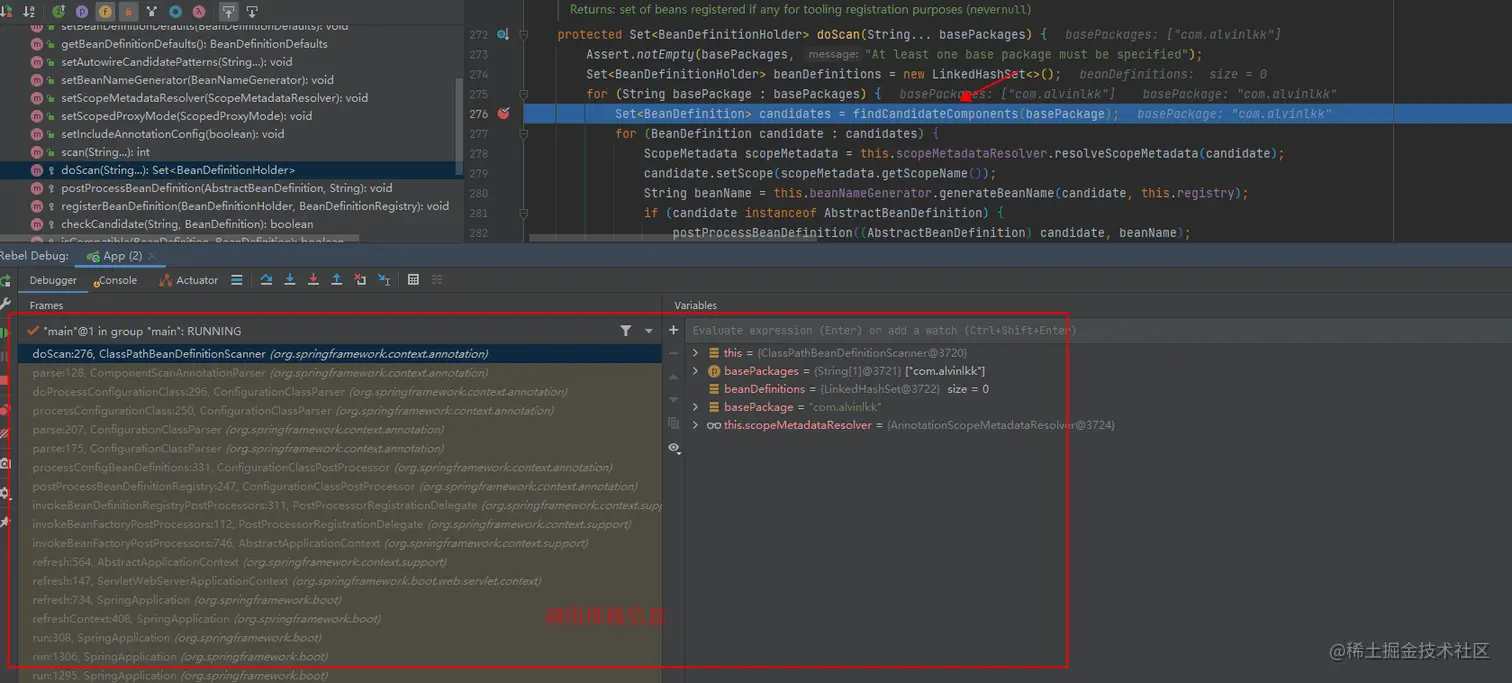Select registerBeanDefinition method in Structure
1512x683 pixels.
point(255,206)
